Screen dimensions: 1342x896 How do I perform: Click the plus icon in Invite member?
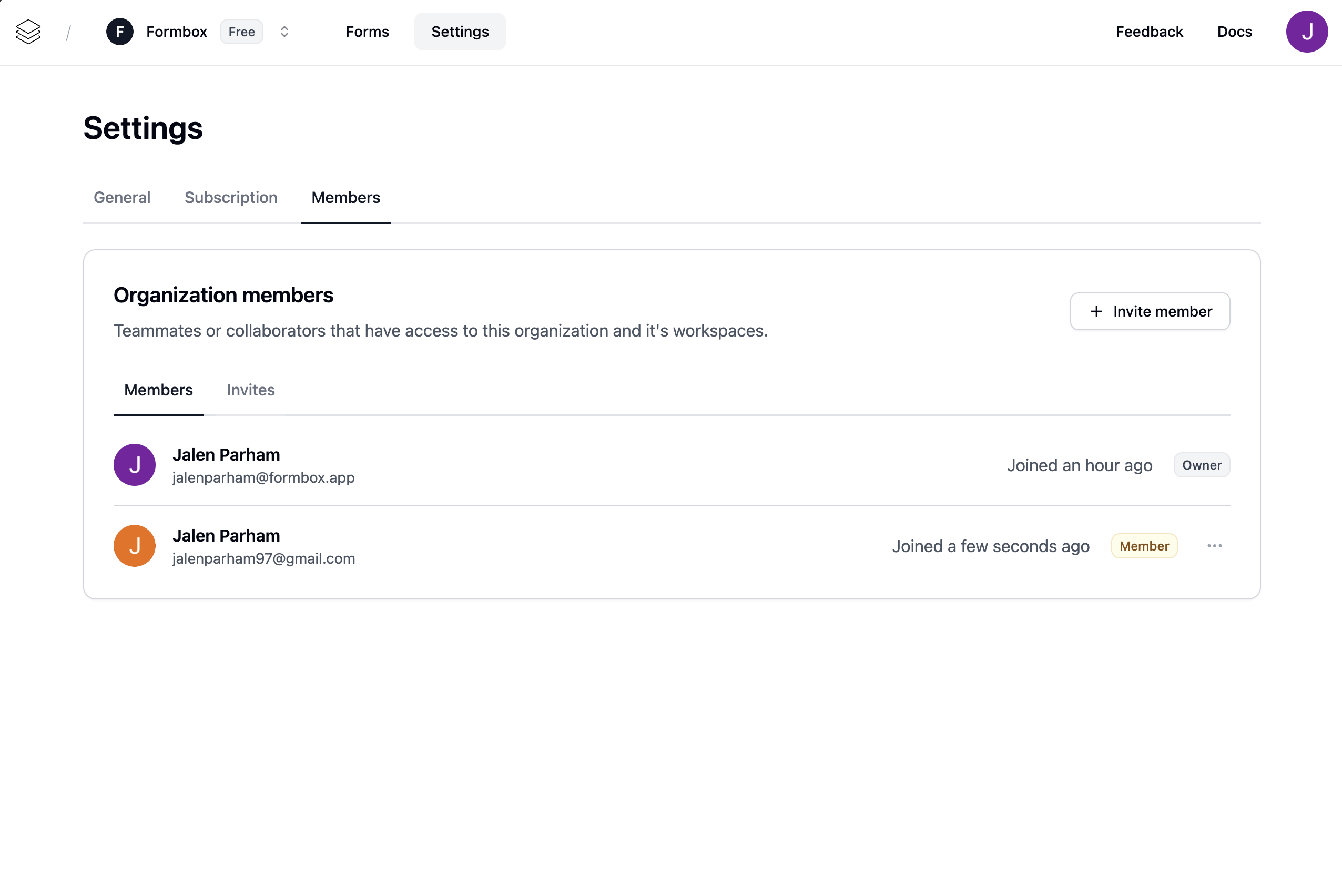click(x=1096, y=311)
